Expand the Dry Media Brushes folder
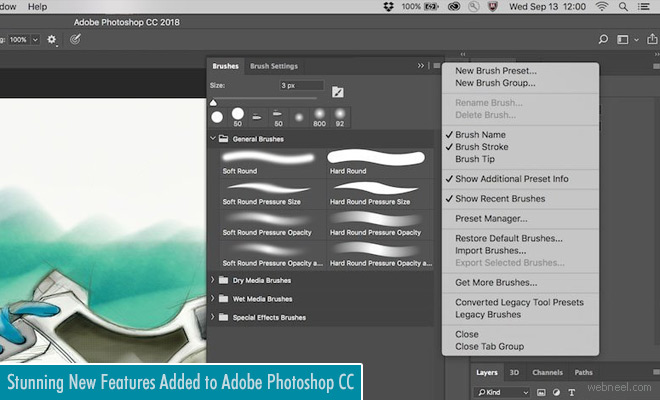Viewport: 660px width, 400px height. point(213,280)
